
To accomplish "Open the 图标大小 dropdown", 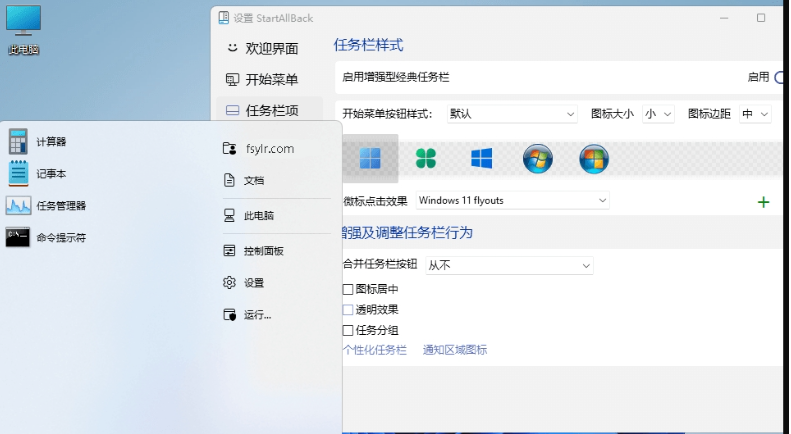I will (658, 114).
